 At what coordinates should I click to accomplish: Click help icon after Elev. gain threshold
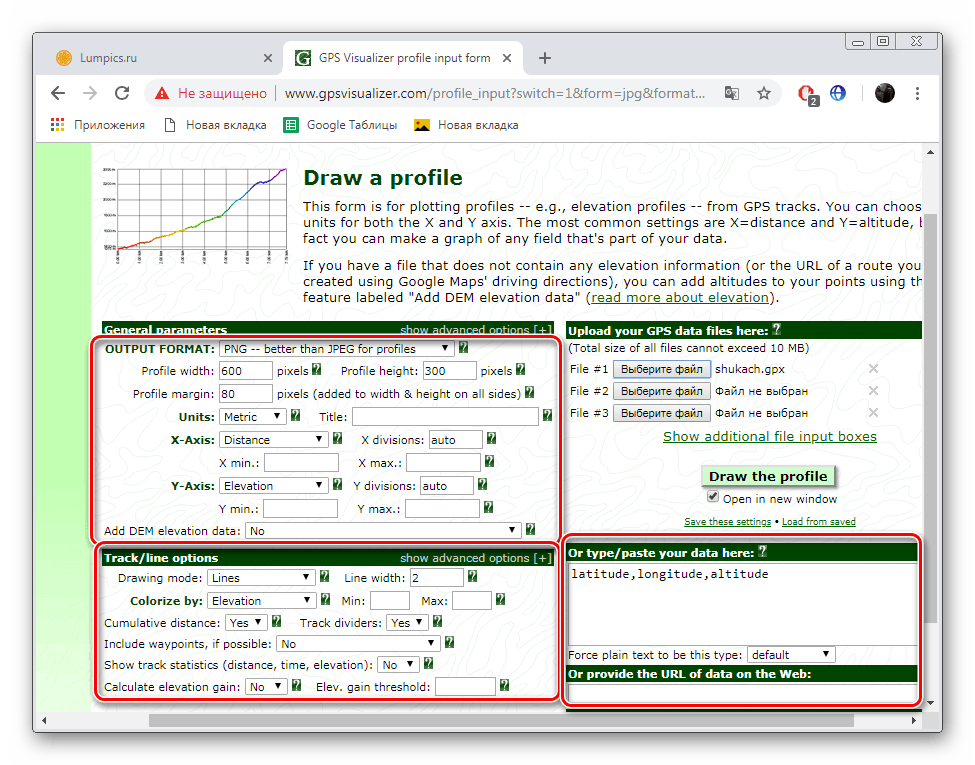[504, 685]
